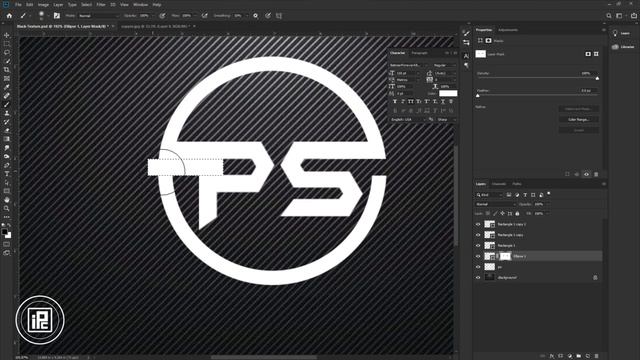This screenshot has width=640, height=360.
Task: Click the mask Density slider handle
Action: [597, 78]
